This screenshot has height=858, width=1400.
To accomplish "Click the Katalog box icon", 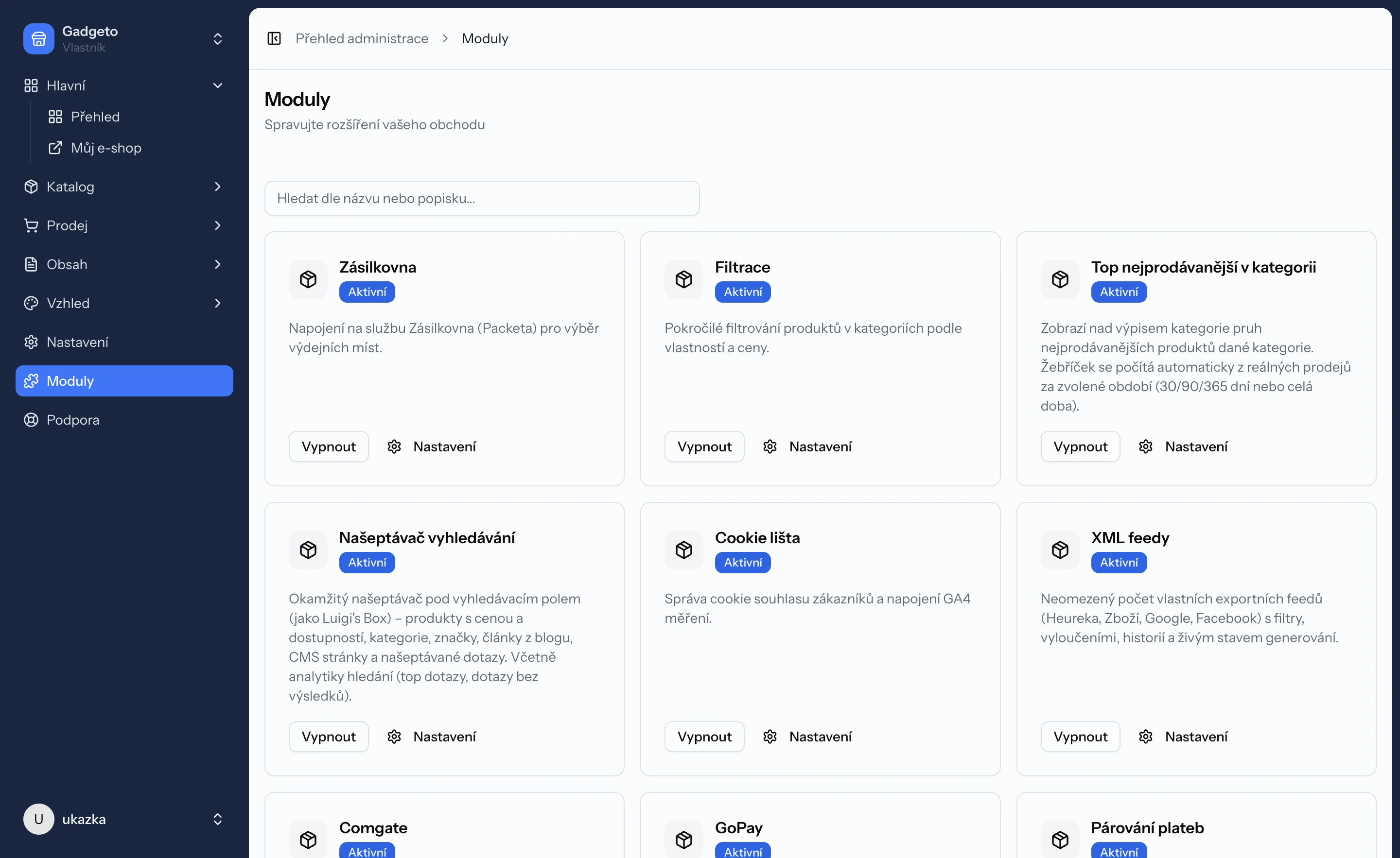I will click(31, 186).
